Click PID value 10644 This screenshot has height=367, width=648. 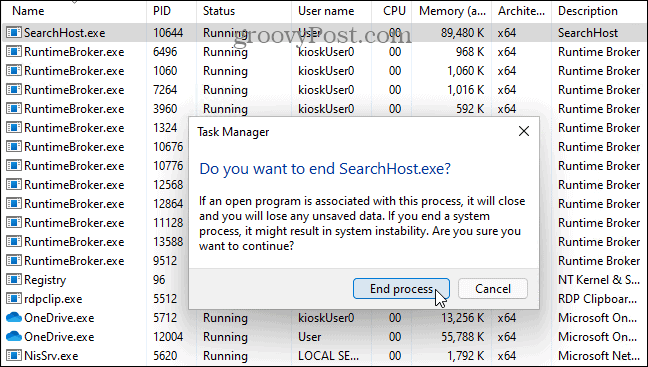pyautogui.click(x=168, y=33)
